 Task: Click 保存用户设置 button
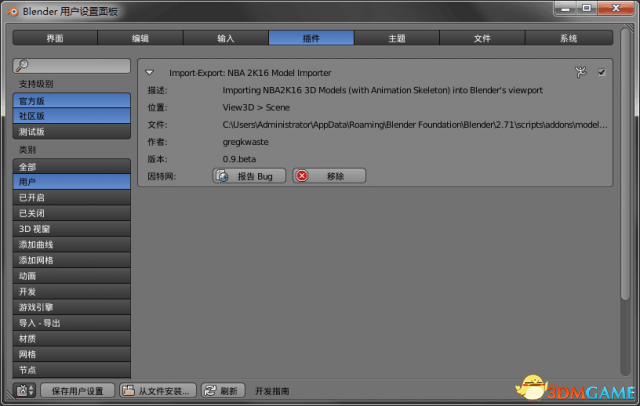pyautogui.click(x=78, y=390)
